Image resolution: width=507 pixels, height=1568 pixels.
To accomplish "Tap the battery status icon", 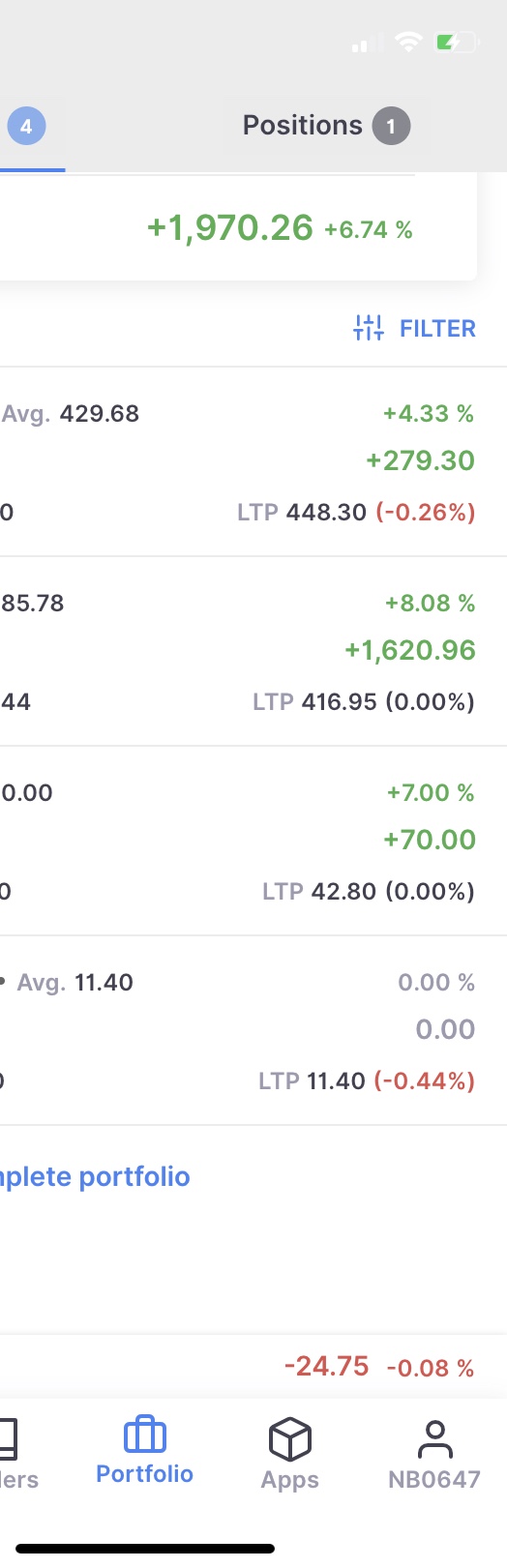I will tap(457, 43).
